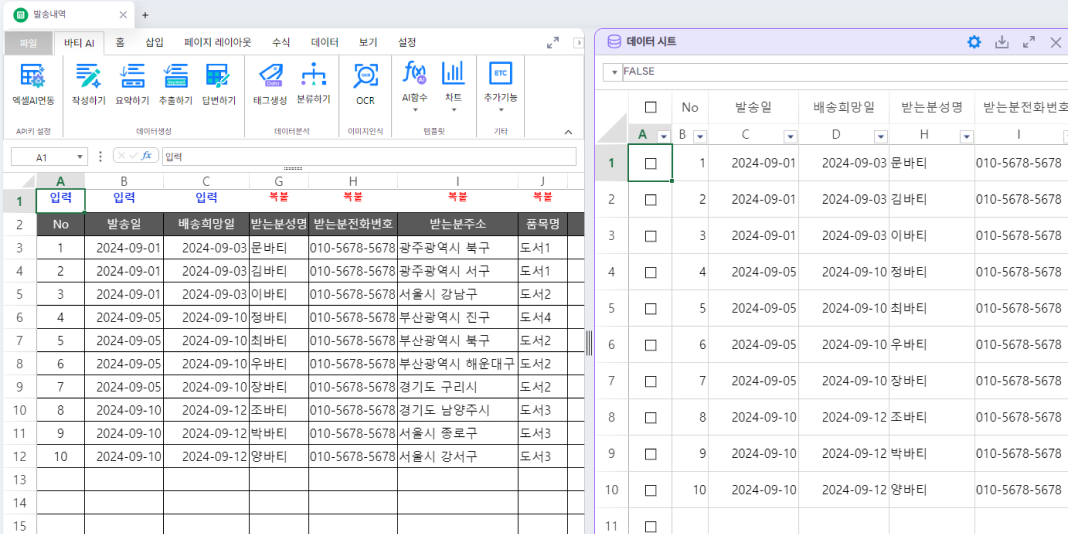This screenshot has width=1068, height=534.
Task: Collapse the ribbon with the chevron
Action: tap(569, 132)
